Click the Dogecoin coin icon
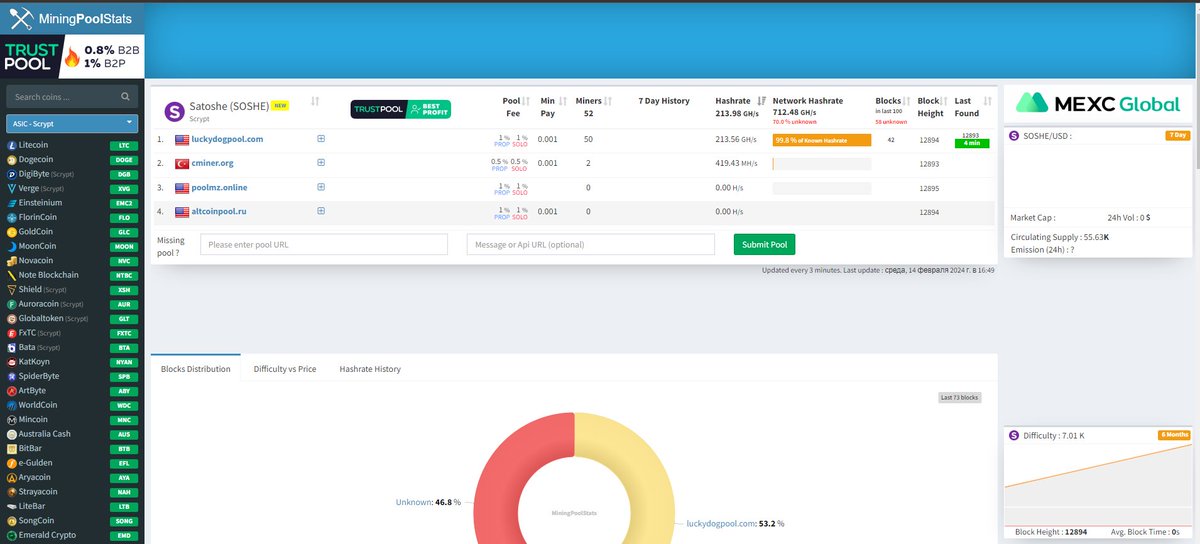The height and width of the screenshot is (544, 1200). point(11,159)
